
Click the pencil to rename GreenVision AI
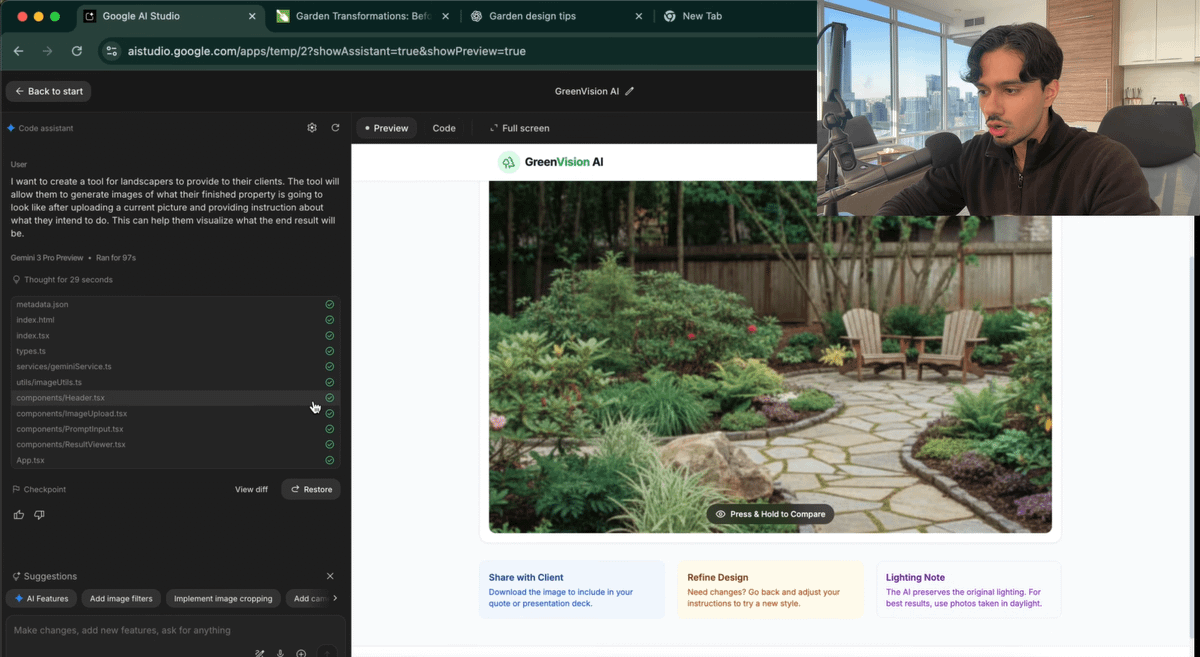click(630, 90)
